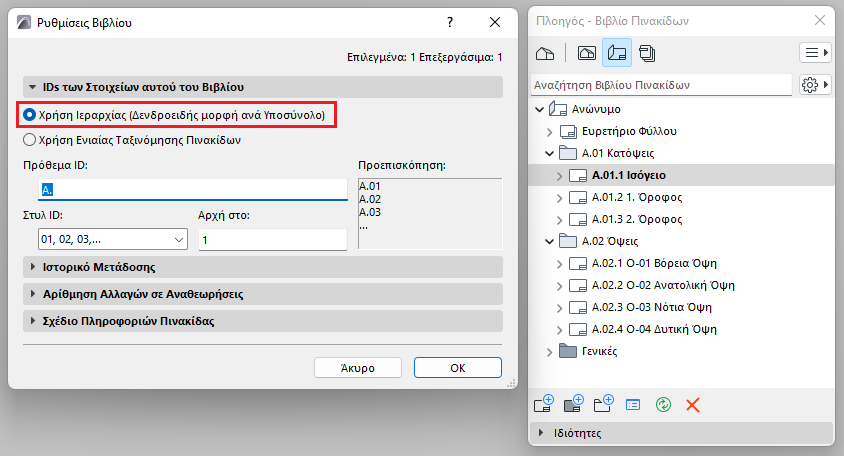The image size is (844, 456).
Task: Close the Ρυθμίσεις Βιβλίου dialog
Action: tap(495, 22)
